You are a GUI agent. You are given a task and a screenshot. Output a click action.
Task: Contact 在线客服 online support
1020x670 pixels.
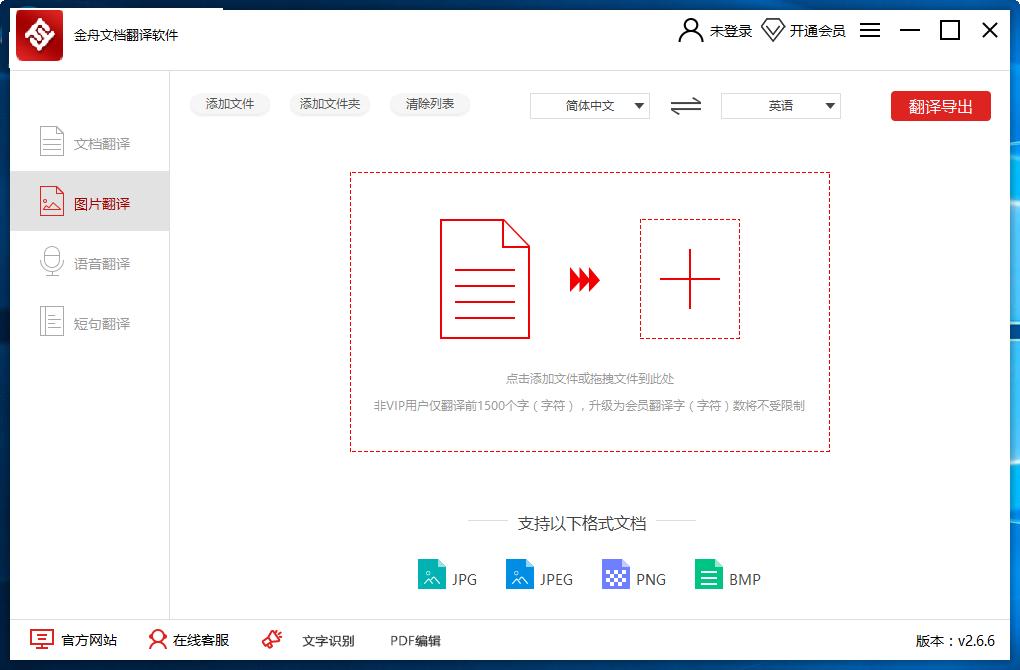189,640
